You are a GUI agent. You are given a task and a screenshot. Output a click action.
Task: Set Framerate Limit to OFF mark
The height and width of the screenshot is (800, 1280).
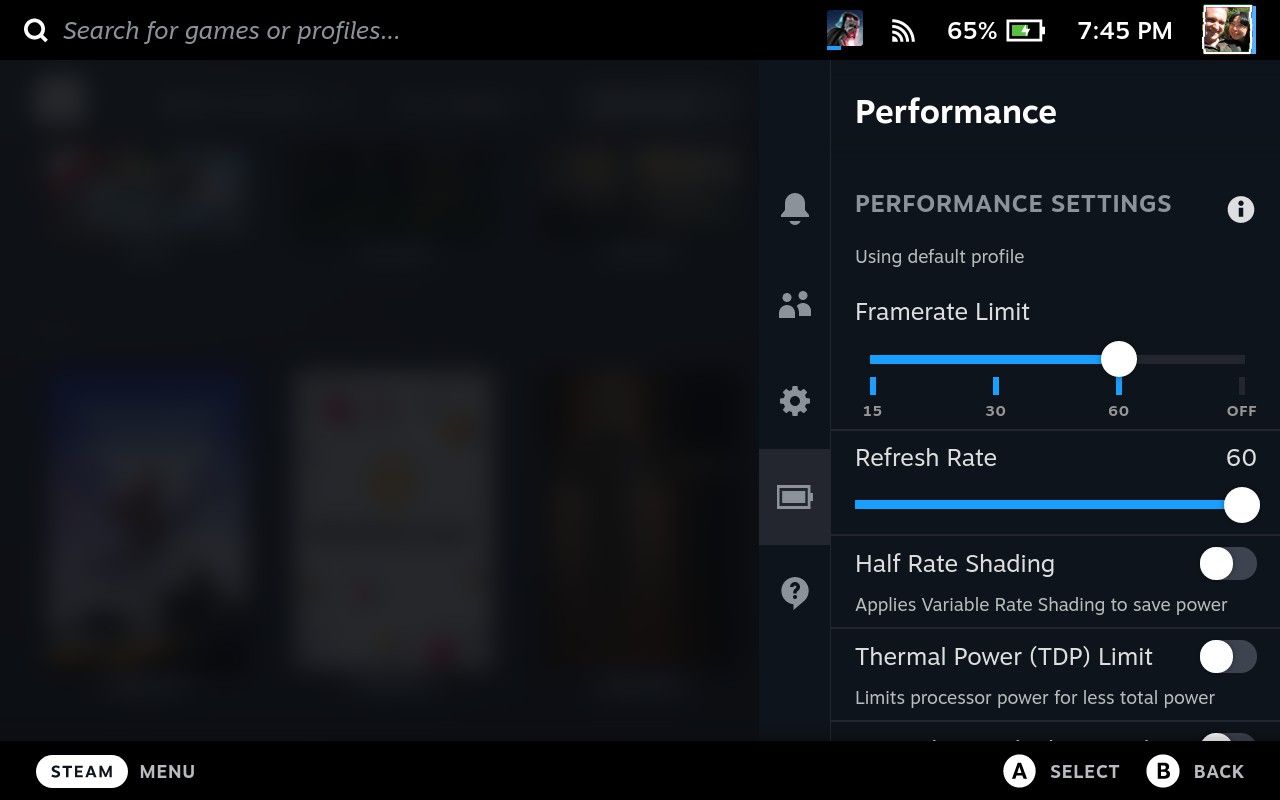click(x=1242, y=386)
